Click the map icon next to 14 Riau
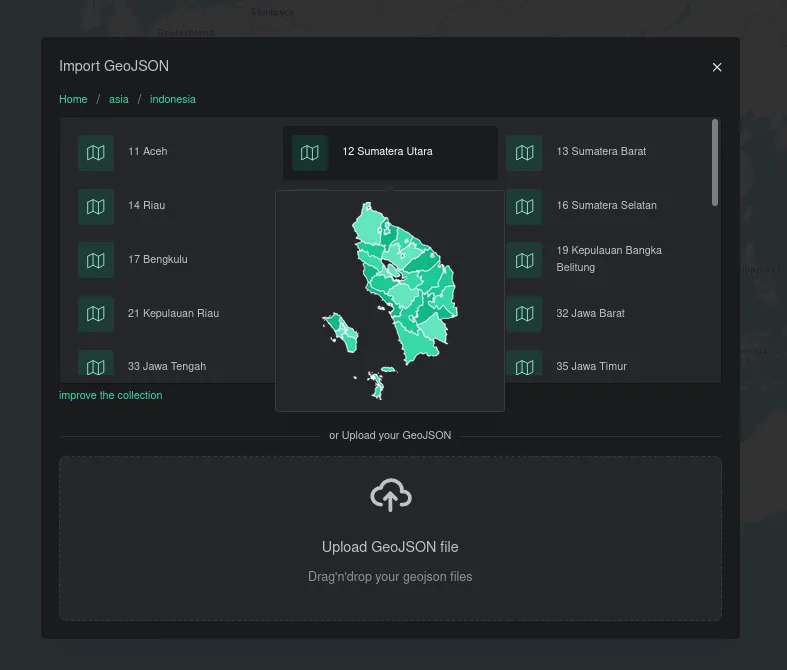Viewport: 787px width, 670px height. pyautogui.click(x=96, y=207)
